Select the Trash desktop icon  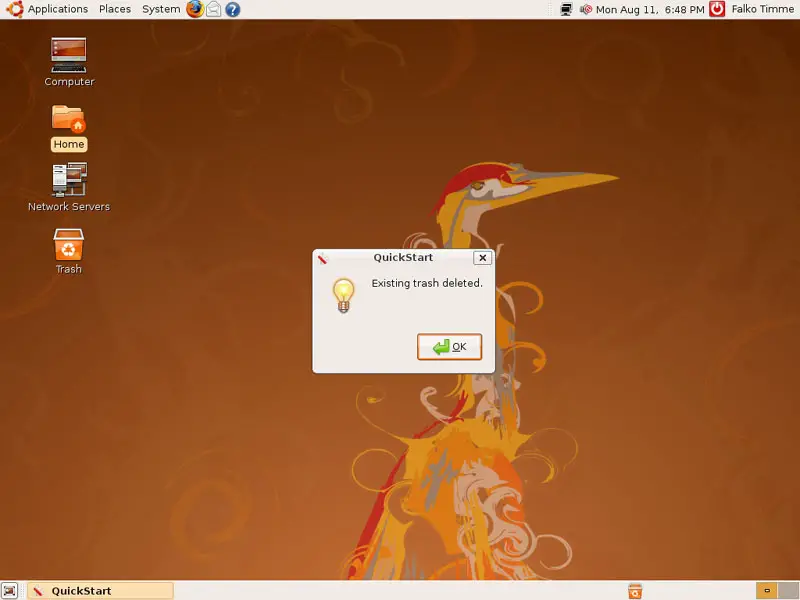(68, 252)
